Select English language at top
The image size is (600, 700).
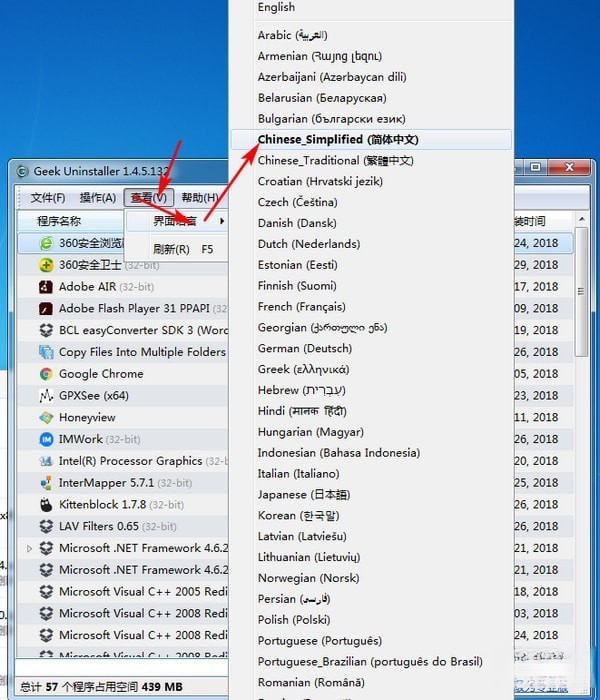click(x=371, y=8)
